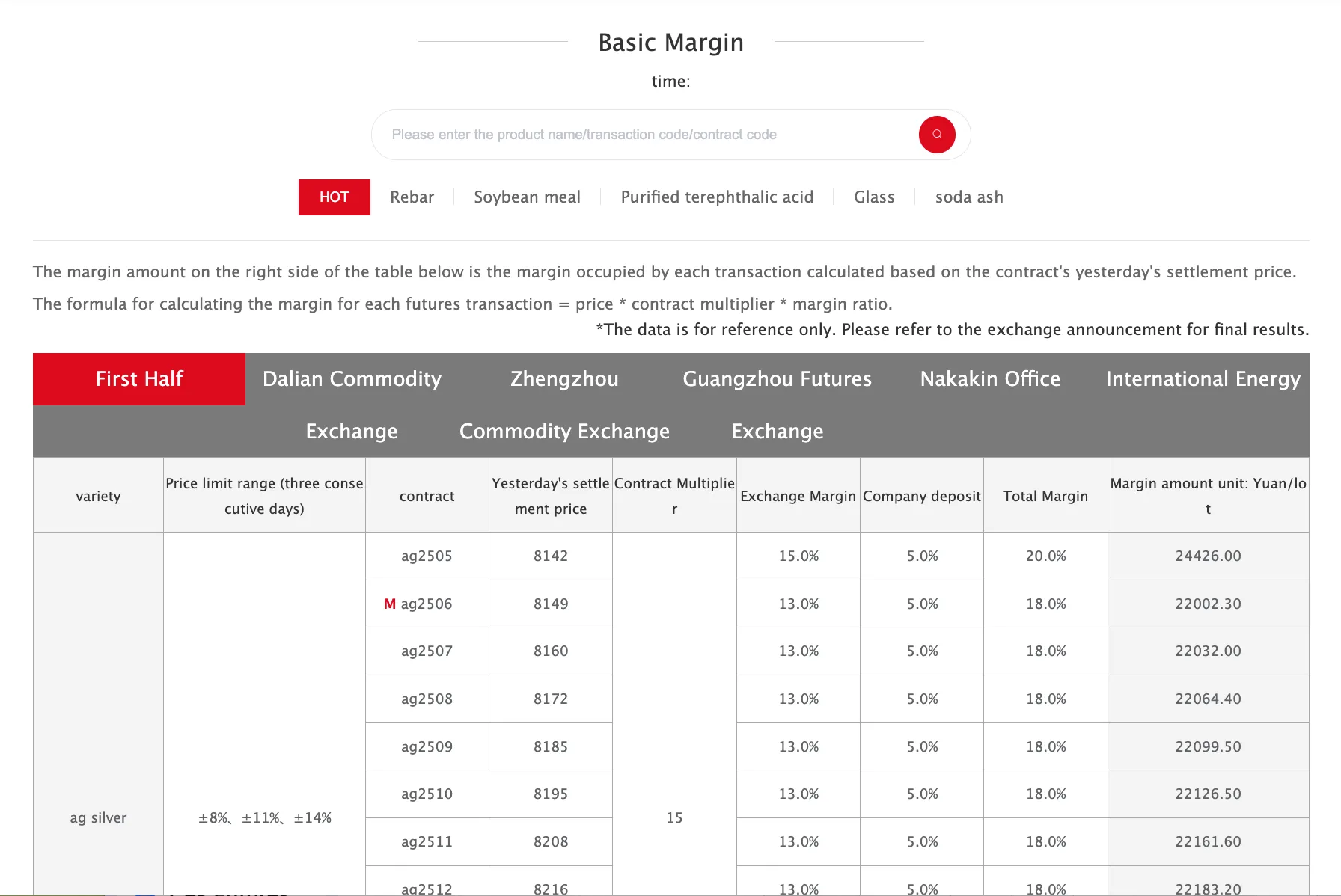Click margin amount 22032.00
This screenshot has height=896, width=1341.
(1209, 651)
